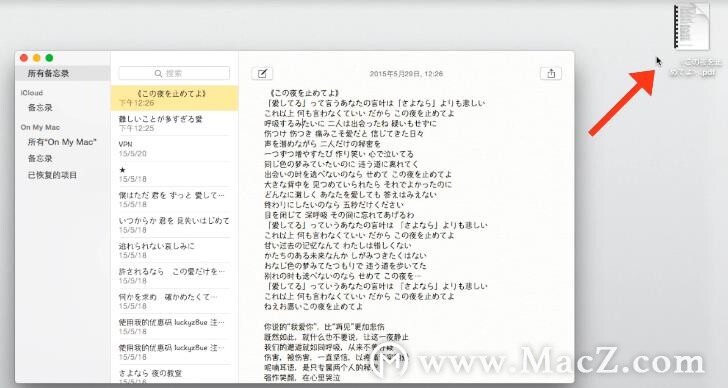The width and height of the screenshot is (728, 388).
Task: Open the note starting 僕はただ 君を
Action: (174, 200)
